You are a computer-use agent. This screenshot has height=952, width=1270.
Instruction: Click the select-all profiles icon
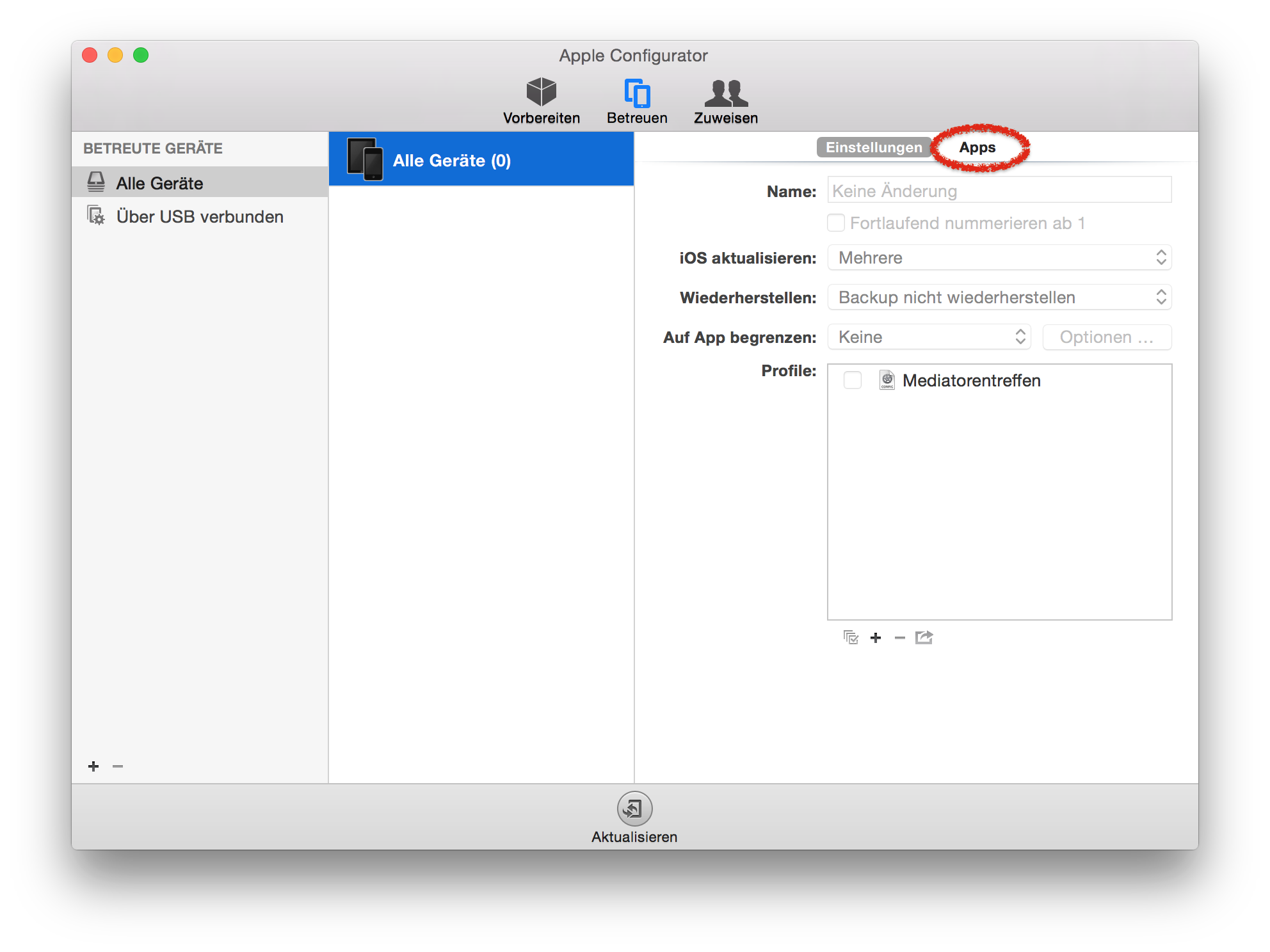point(851,637)
